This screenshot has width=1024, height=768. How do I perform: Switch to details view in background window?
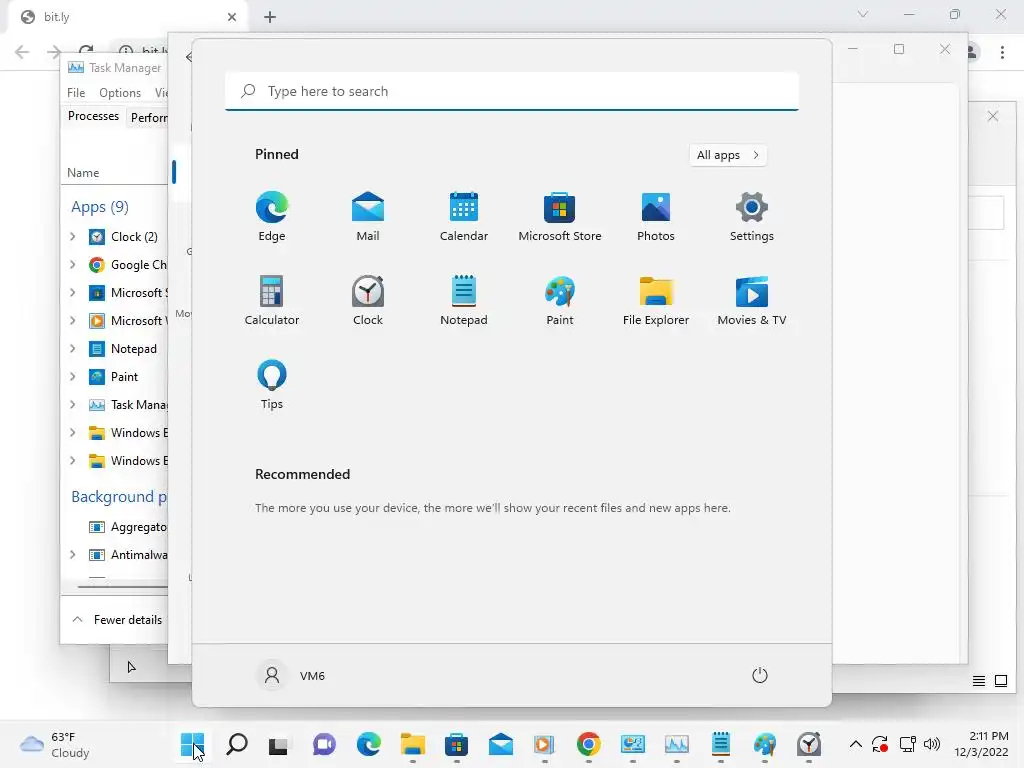978,681
